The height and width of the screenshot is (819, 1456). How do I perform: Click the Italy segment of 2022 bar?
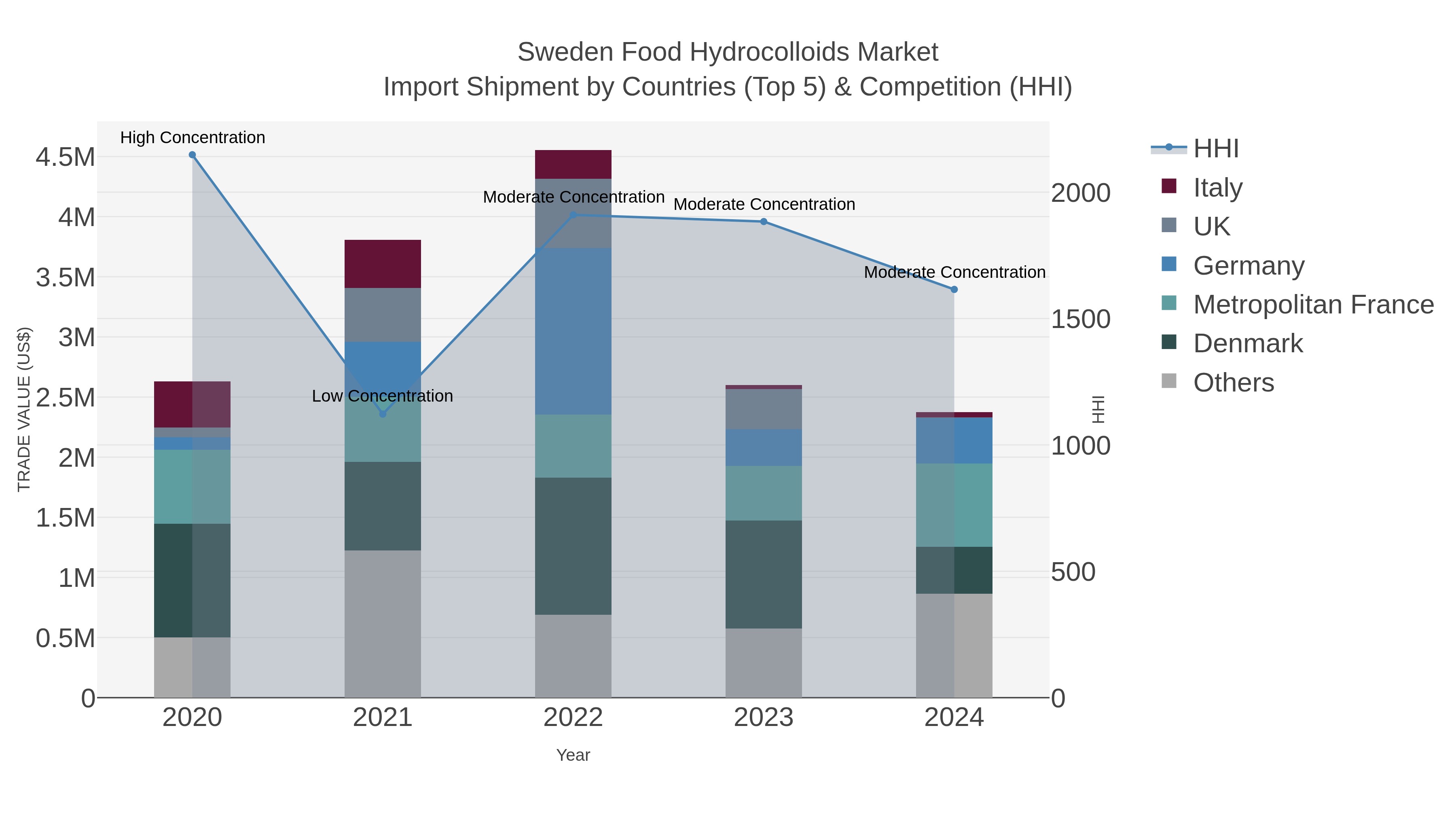[x=573, y=165]
